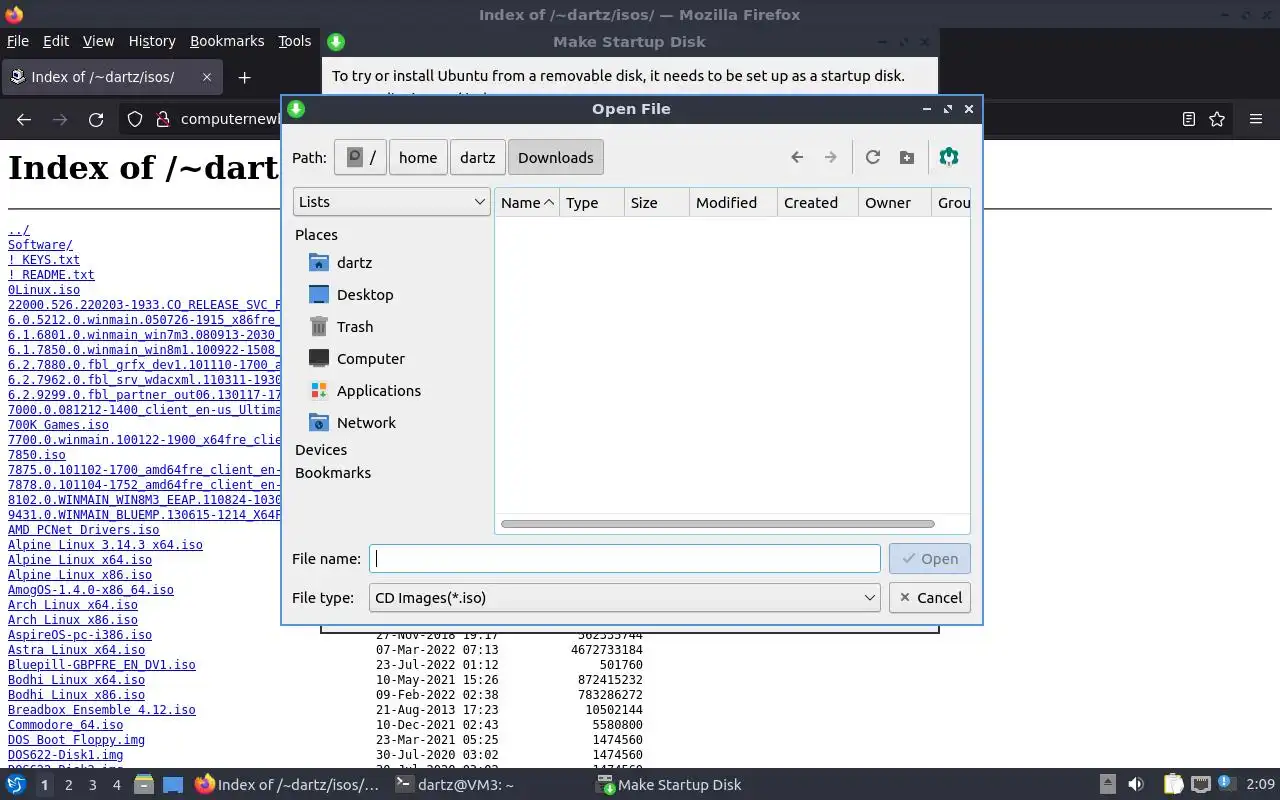Click into the File name input field
Viewport: 1280px width, 800px height.
click(624, 559)
